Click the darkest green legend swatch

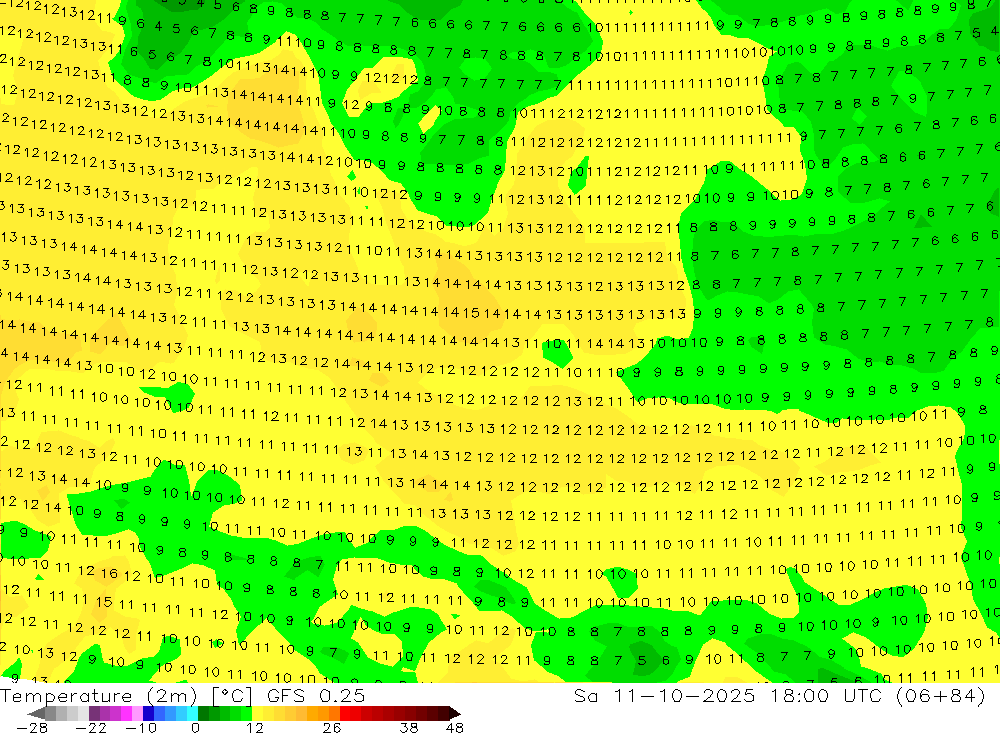(x=203, y=713)
